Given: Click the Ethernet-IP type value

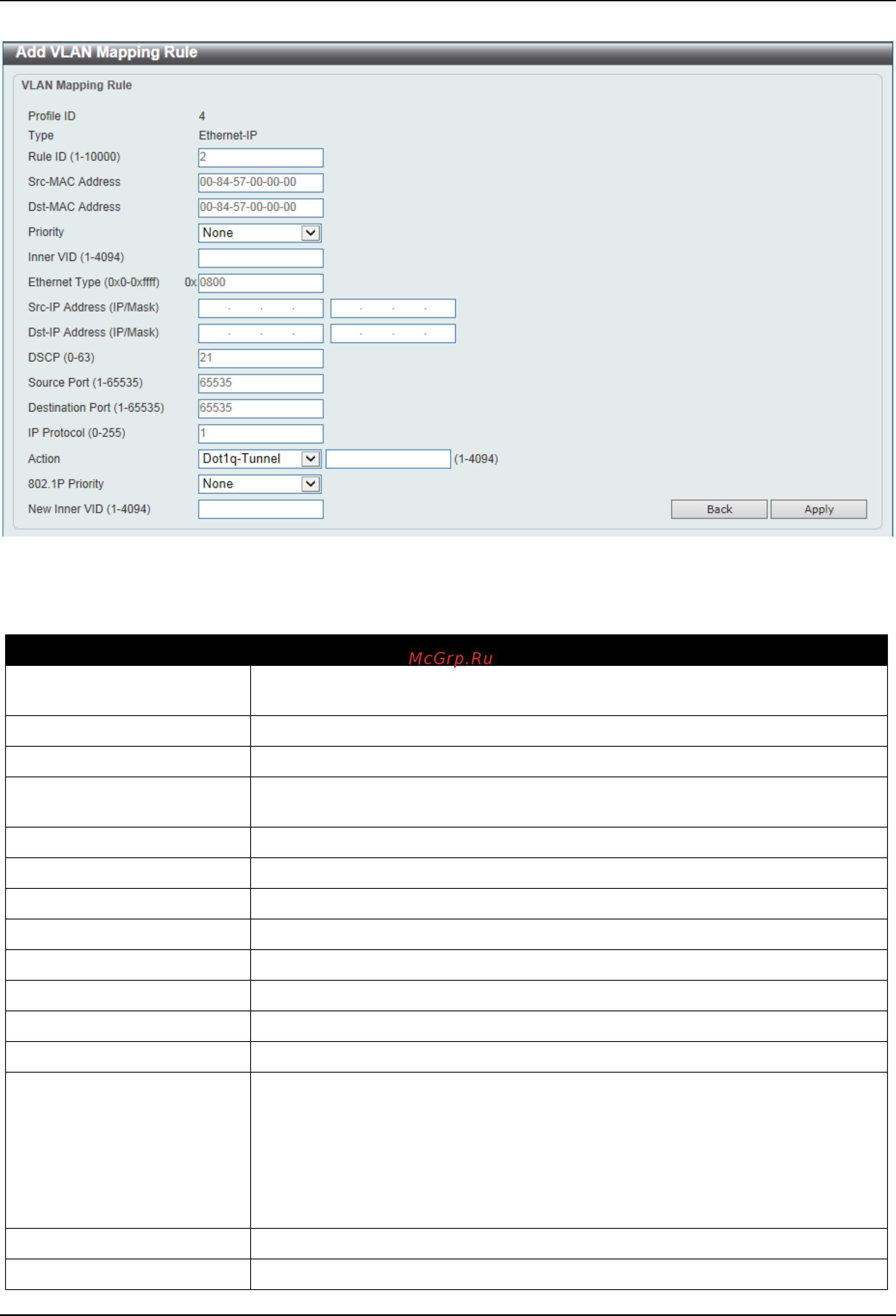Looking at the screenshot, I should [x=228, y=135].
